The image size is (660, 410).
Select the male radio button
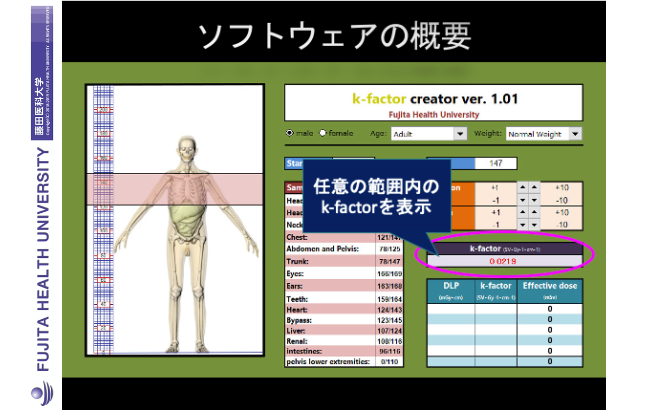(290, 133)
